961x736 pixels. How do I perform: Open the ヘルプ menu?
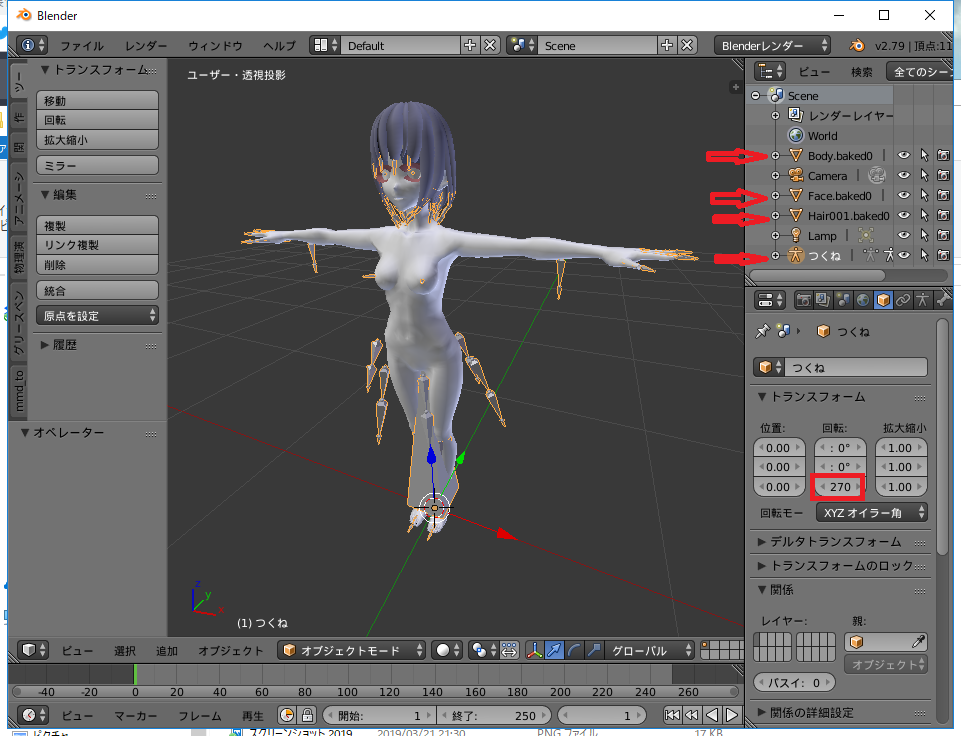[279, 46]
